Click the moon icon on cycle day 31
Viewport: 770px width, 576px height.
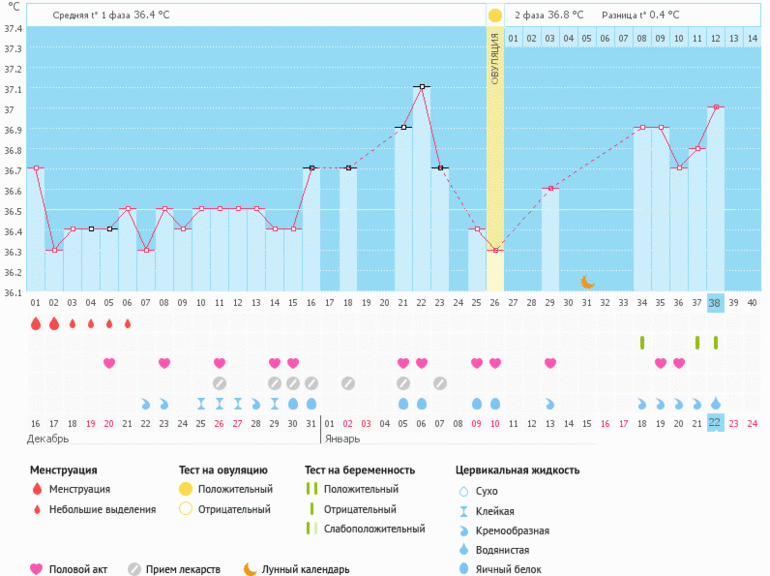587,282
